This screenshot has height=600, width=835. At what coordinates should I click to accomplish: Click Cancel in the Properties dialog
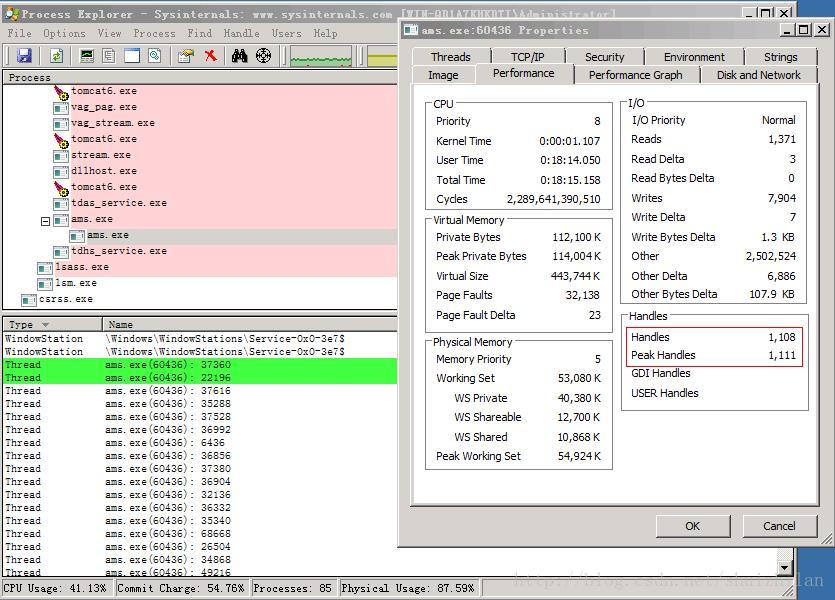(779, 526)
